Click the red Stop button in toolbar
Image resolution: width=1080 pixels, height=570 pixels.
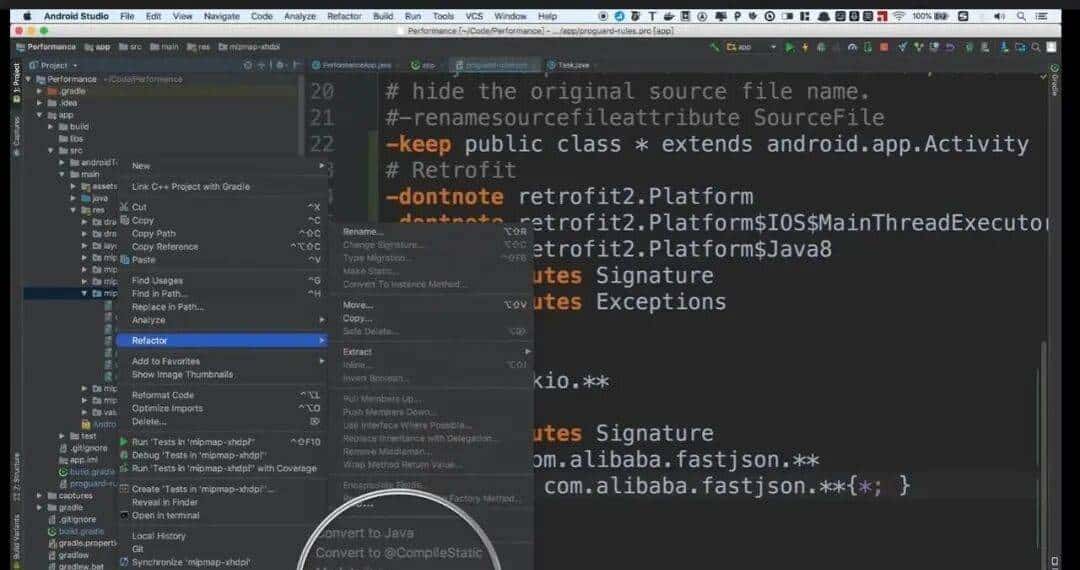(882, 47)
